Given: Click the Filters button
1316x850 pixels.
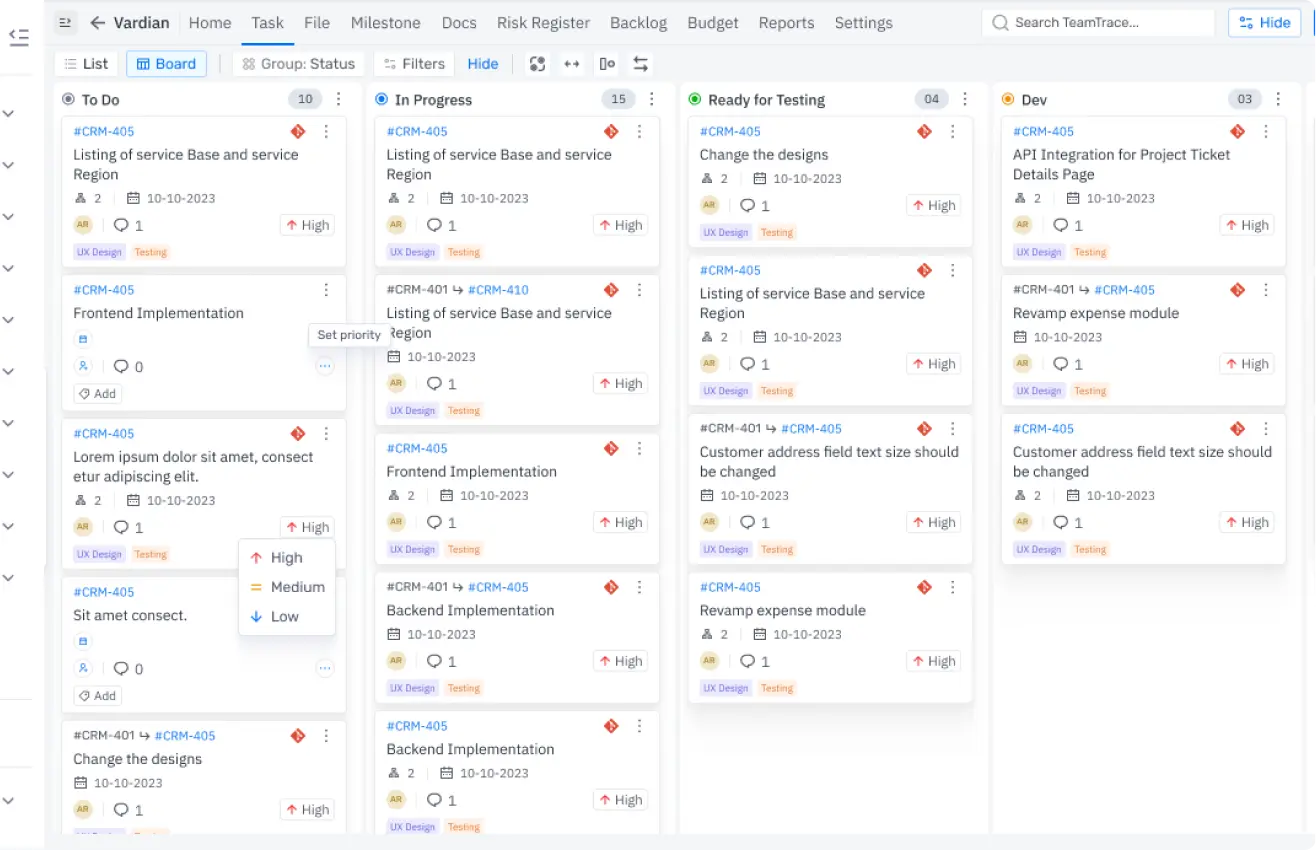Looking at the screenshot, I should pyautogui.click(x=414, y=64).
